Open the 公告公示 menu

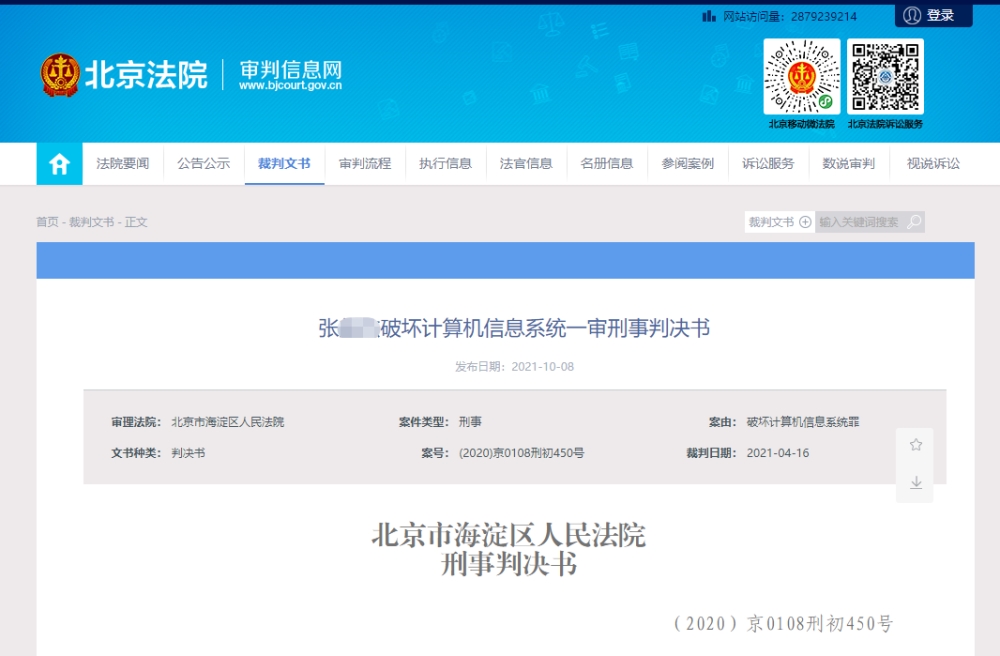coord(203,164)
